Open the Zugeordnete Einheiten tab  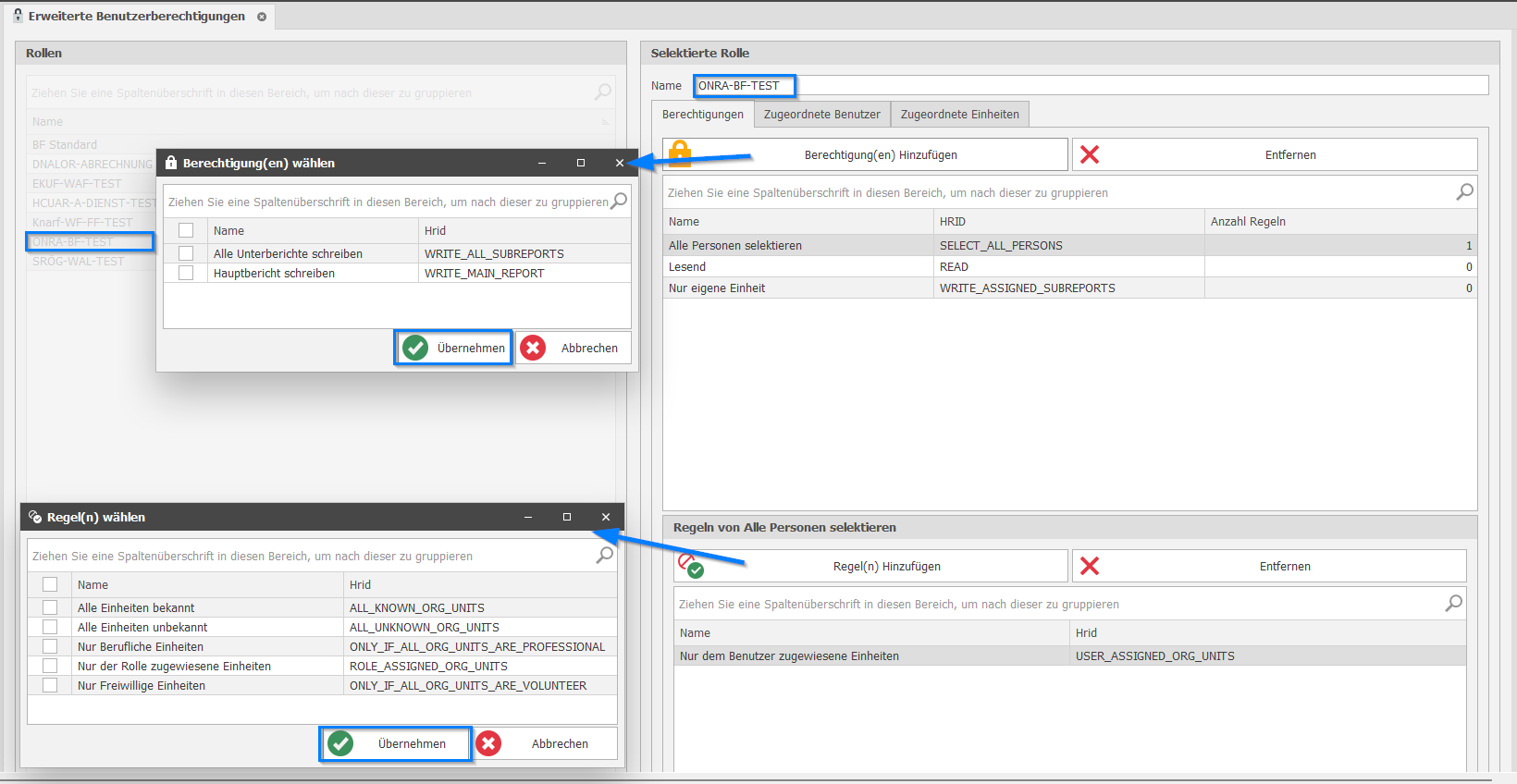click(x=959, y=115)
